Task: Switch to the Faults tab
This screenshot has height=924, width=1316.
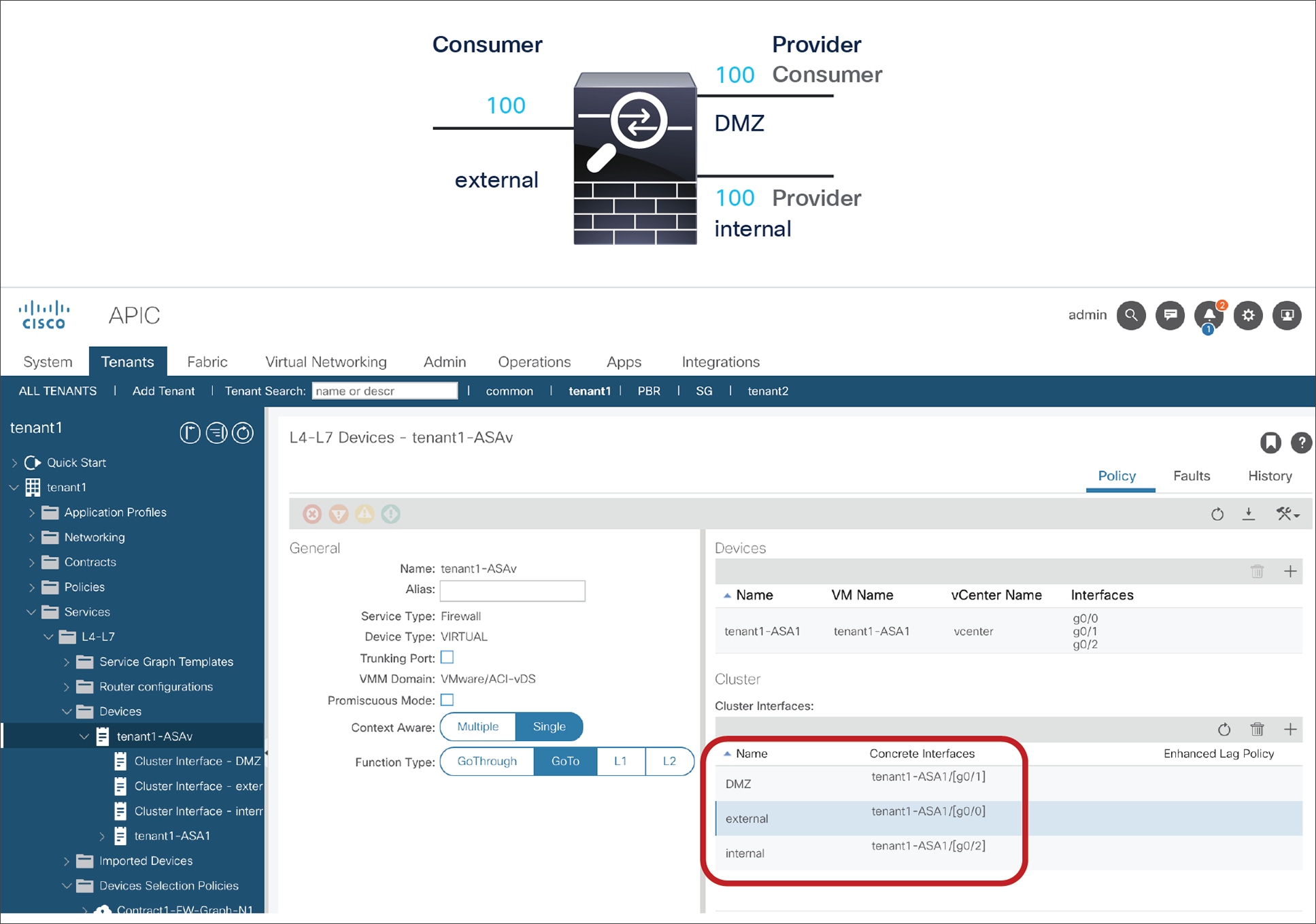Action: 1192,476
